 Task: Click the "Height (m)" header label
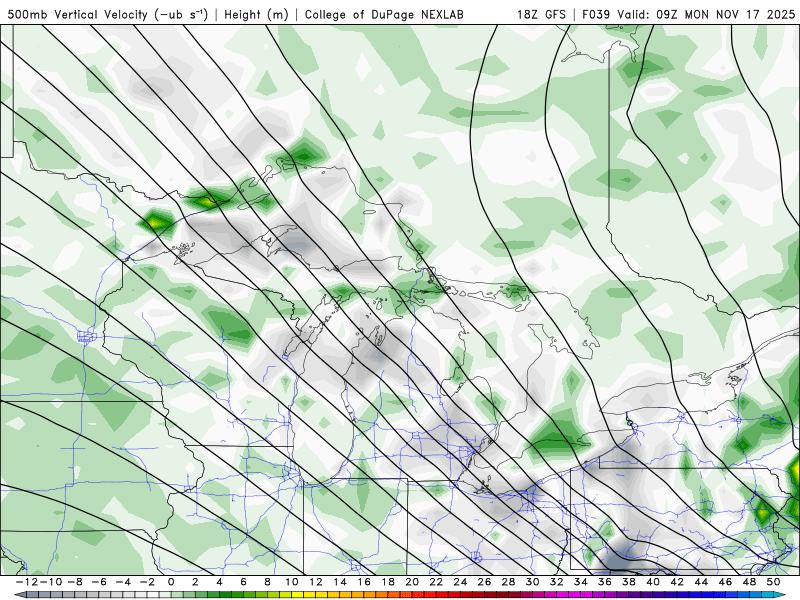coord(256,14)
